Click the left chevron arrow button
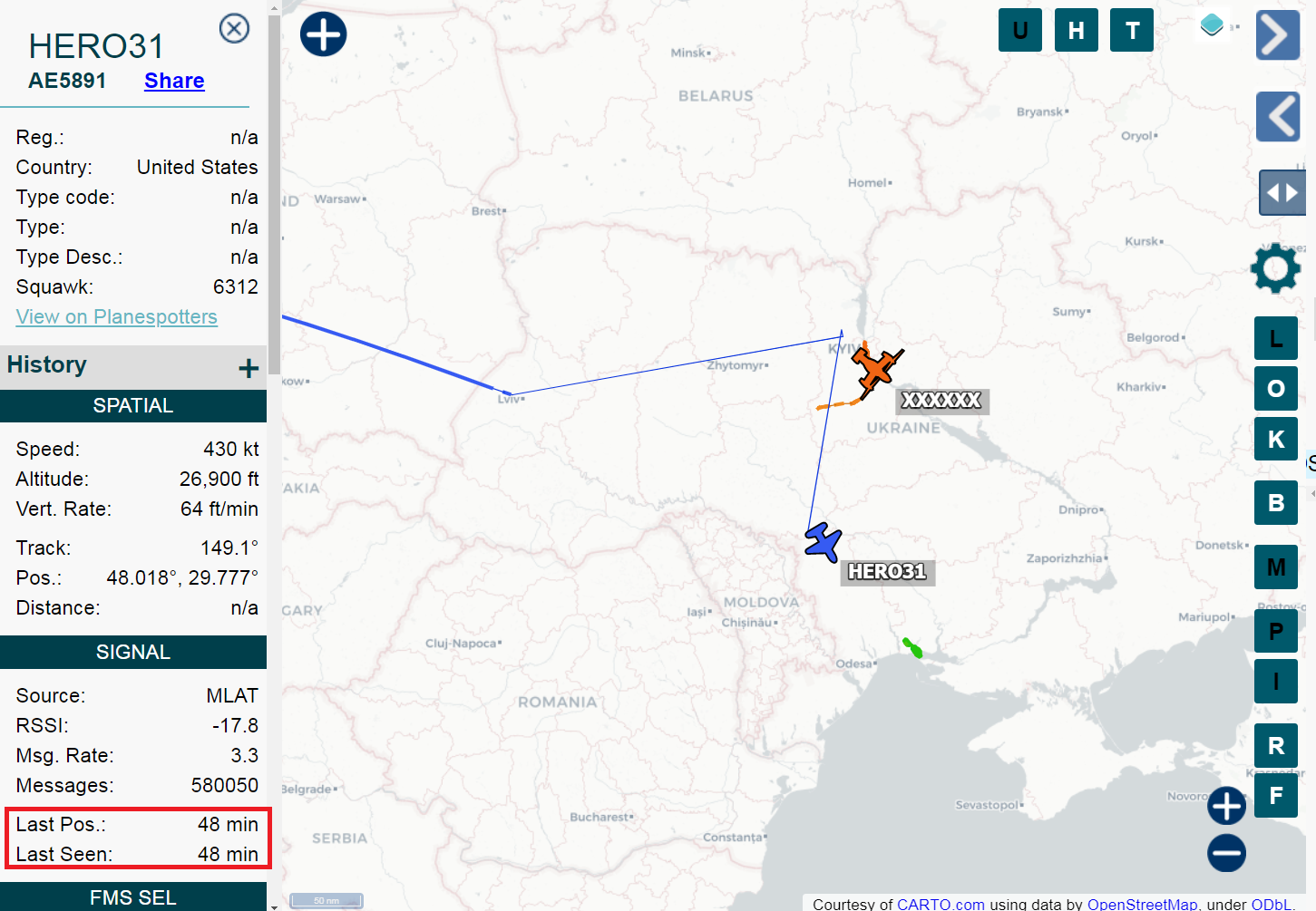 [x=1278, y=116]
